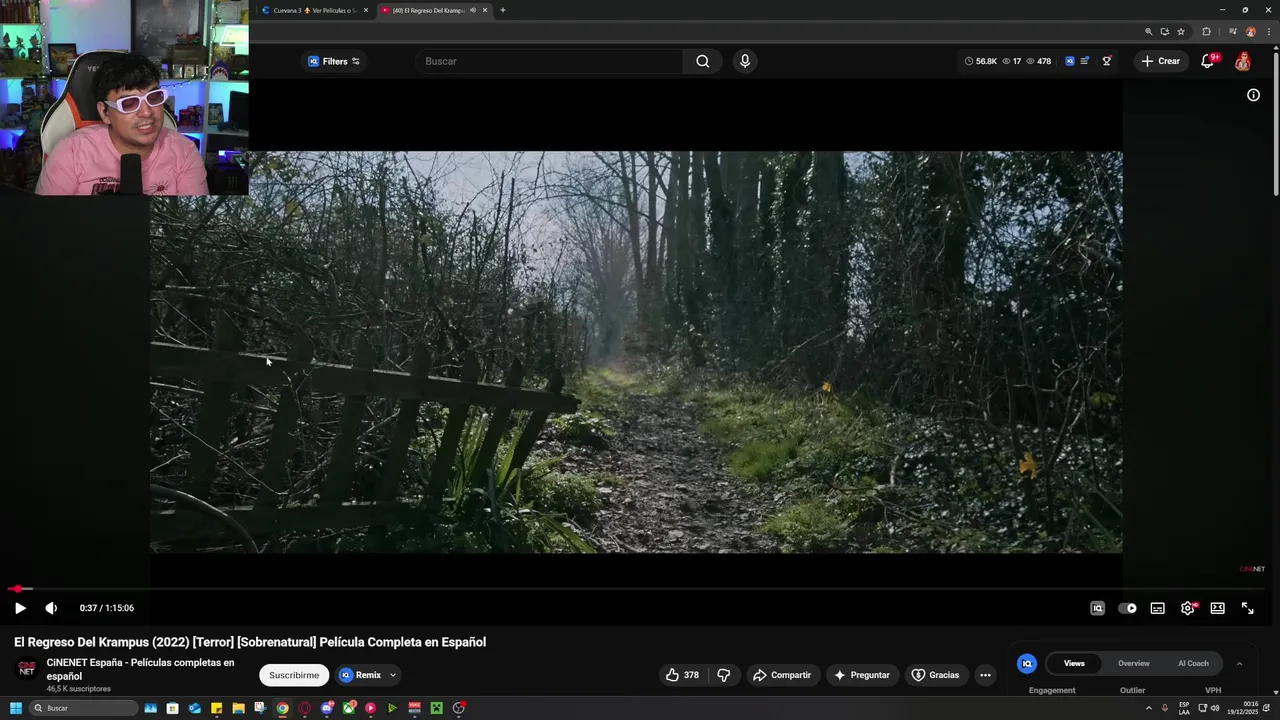This screenshot has width=1280, height=720.
Task: Click the video info circle icon
Action: [x=1253, y=95]
